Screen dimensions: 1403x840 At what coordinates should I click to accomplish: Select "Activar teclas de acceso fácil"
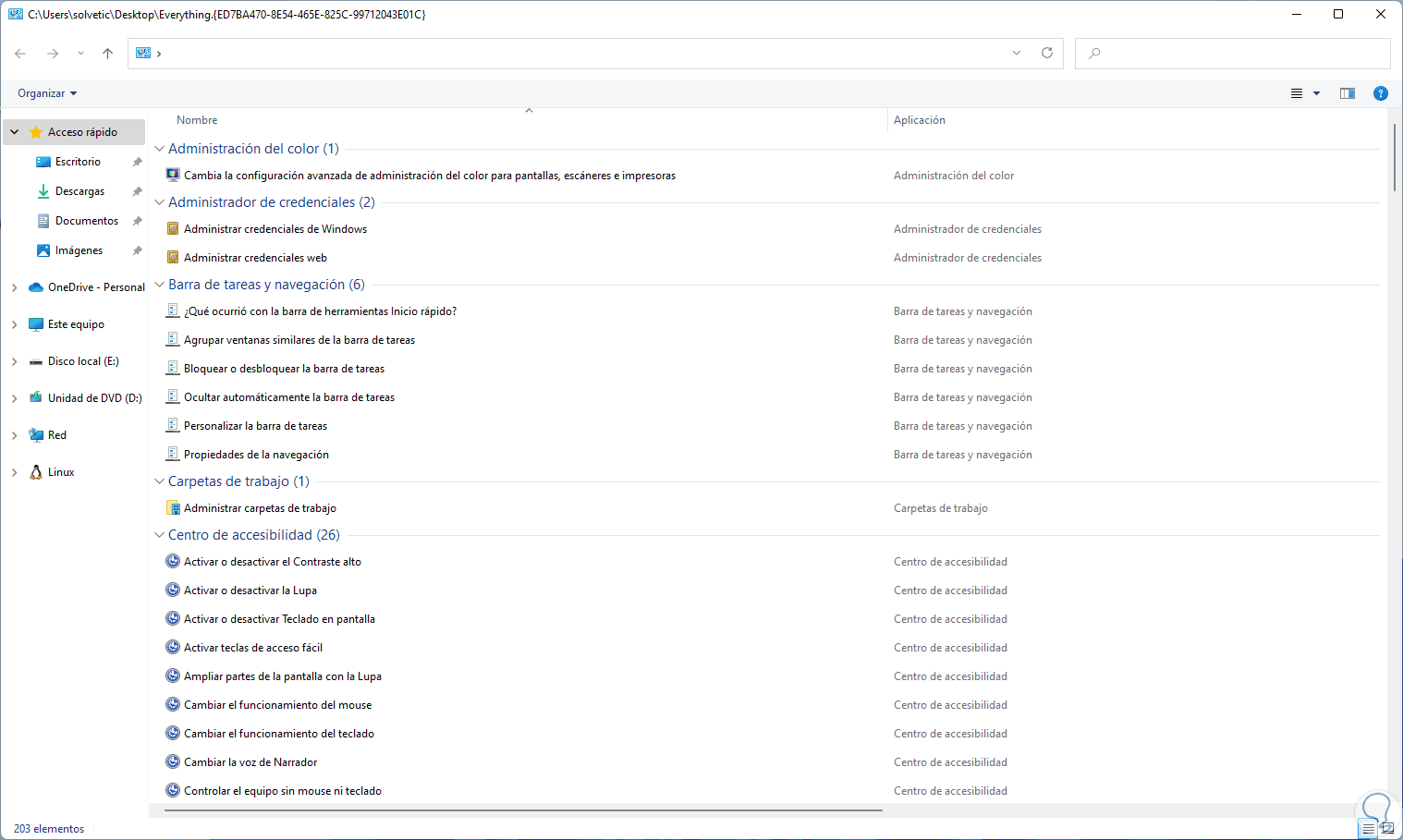[x=253, y=648]
